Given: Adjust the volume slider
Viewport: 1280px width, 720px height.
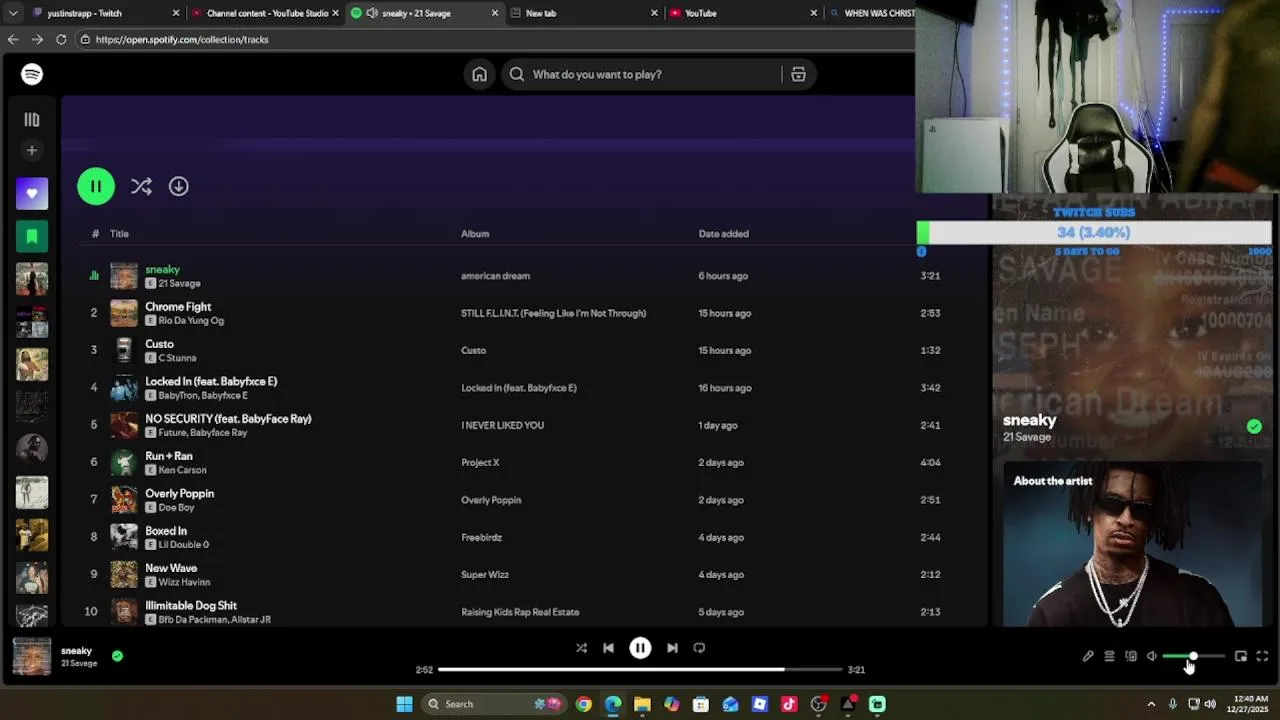Looking at the screenshot, I should pos(1194,656).
